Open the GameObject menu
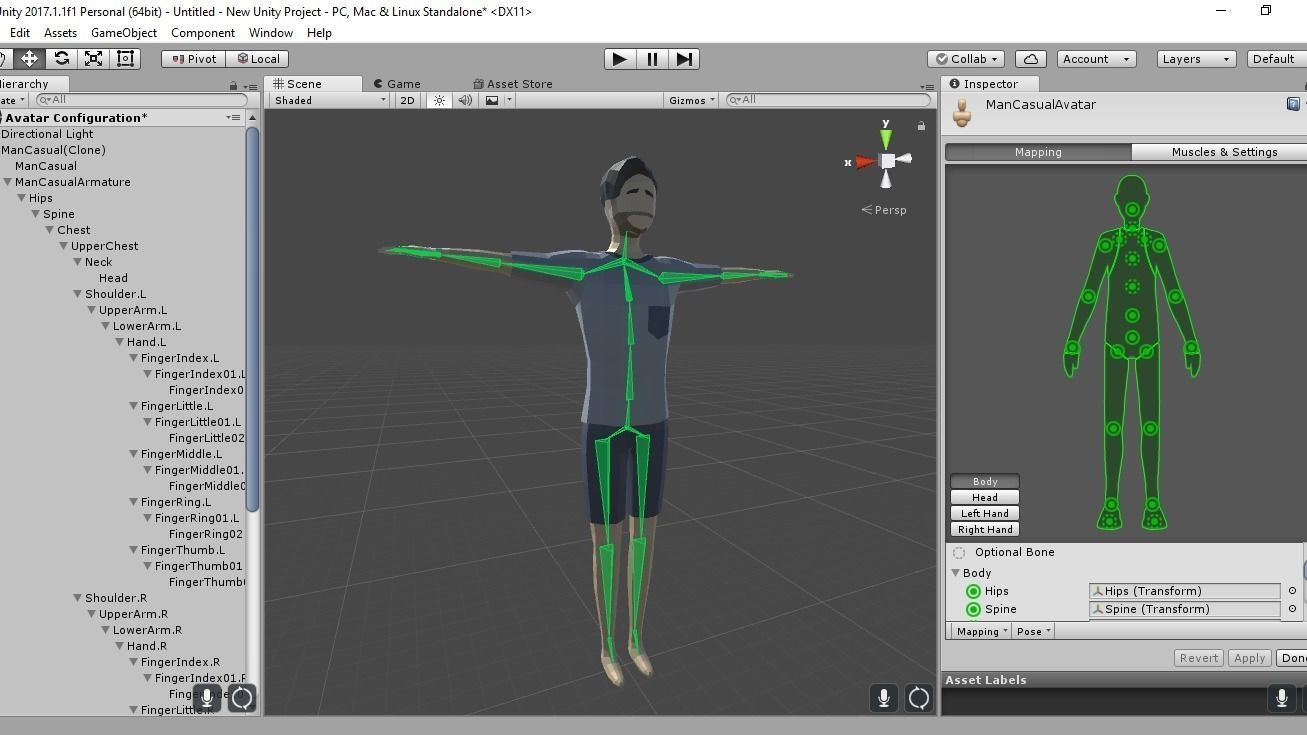 point(124,33)
